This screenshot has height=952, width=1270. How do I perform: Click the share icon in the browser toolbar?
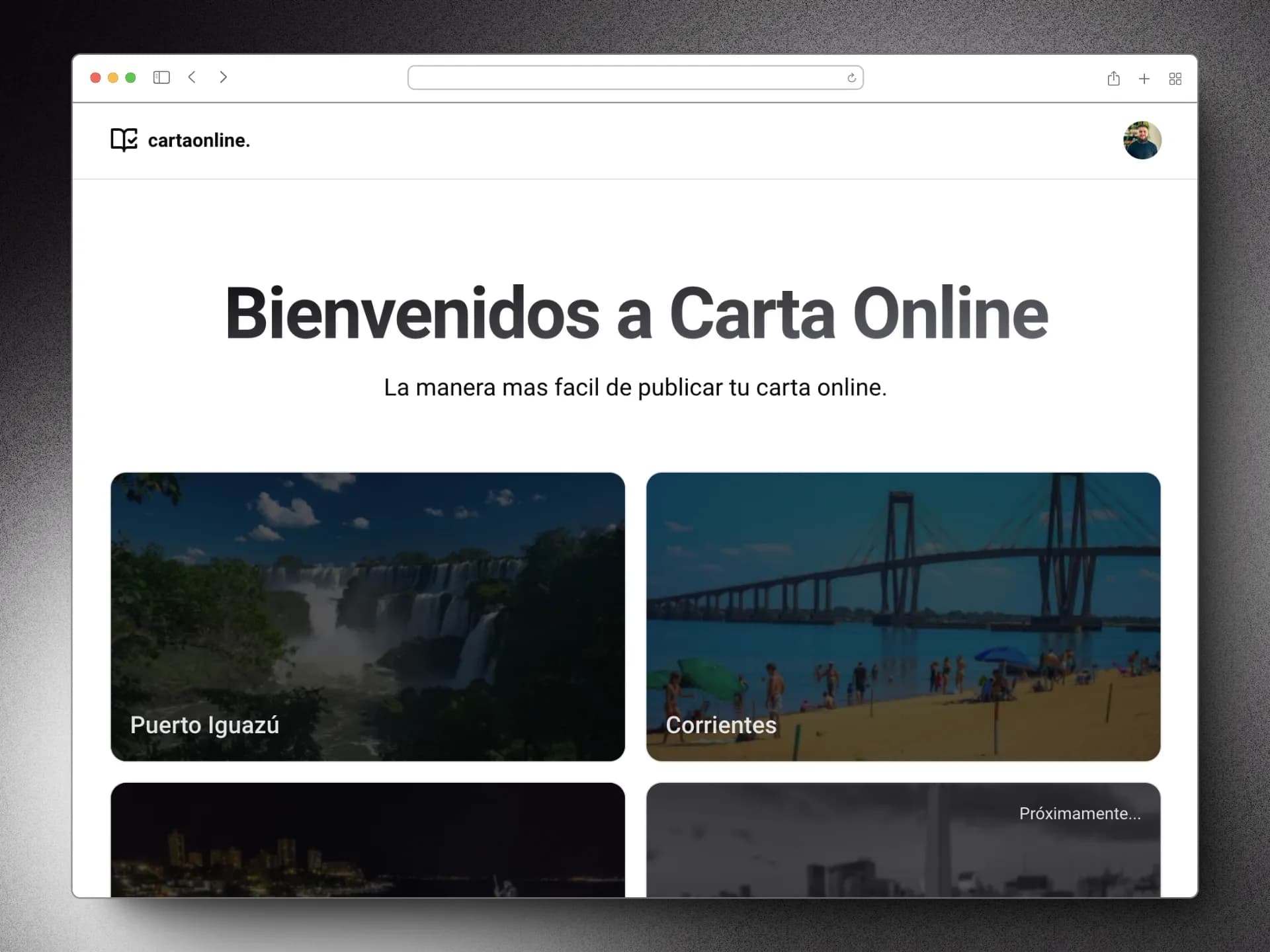(1113, 78)
